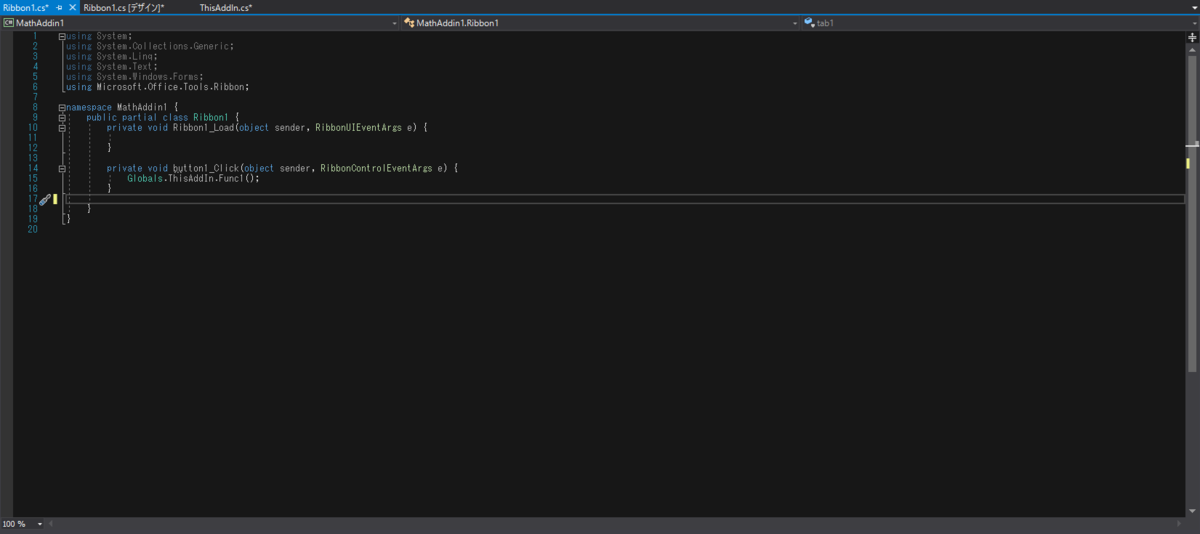Pin the Ribbon1.cs tab
The width and height of the screenshot is (1200, 534).
(59, 7)
